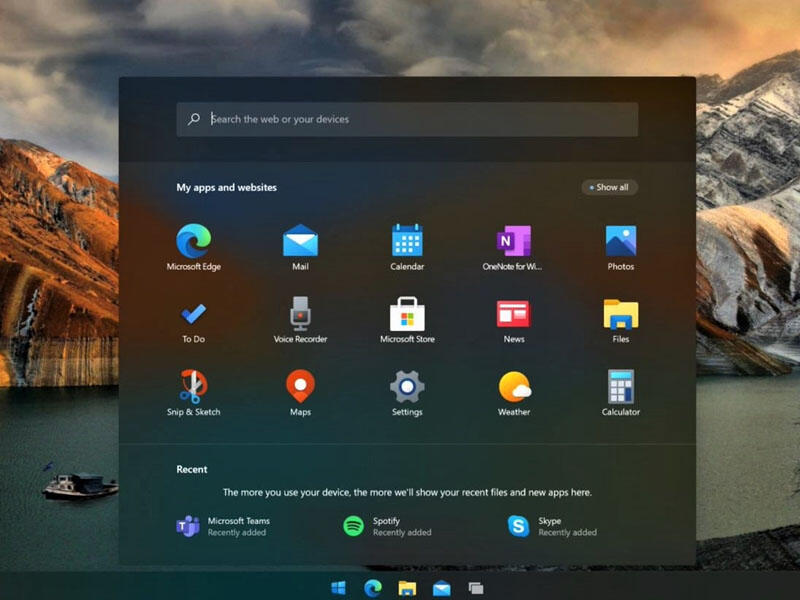Launch the Photos app
The width and height of the screenshot is (800, 600).
click(x=620, y=242)
